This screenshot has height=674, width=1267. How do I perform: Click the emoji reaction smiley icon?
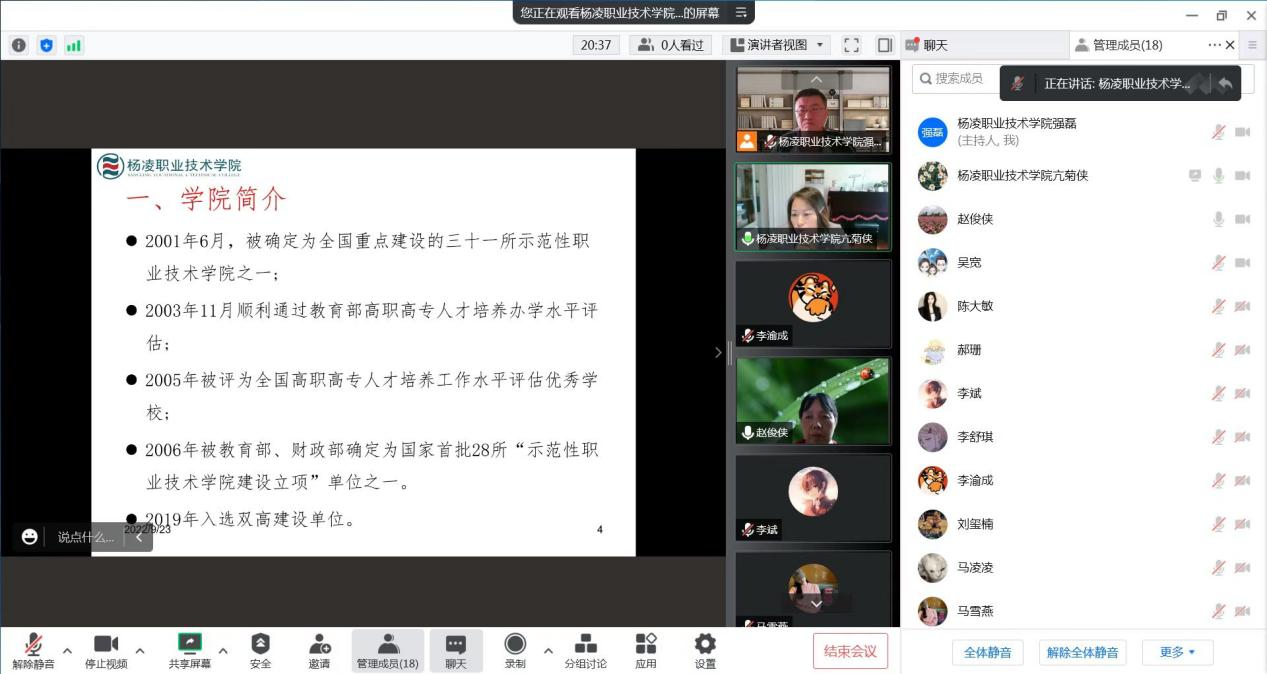click(x=30, y=537)
